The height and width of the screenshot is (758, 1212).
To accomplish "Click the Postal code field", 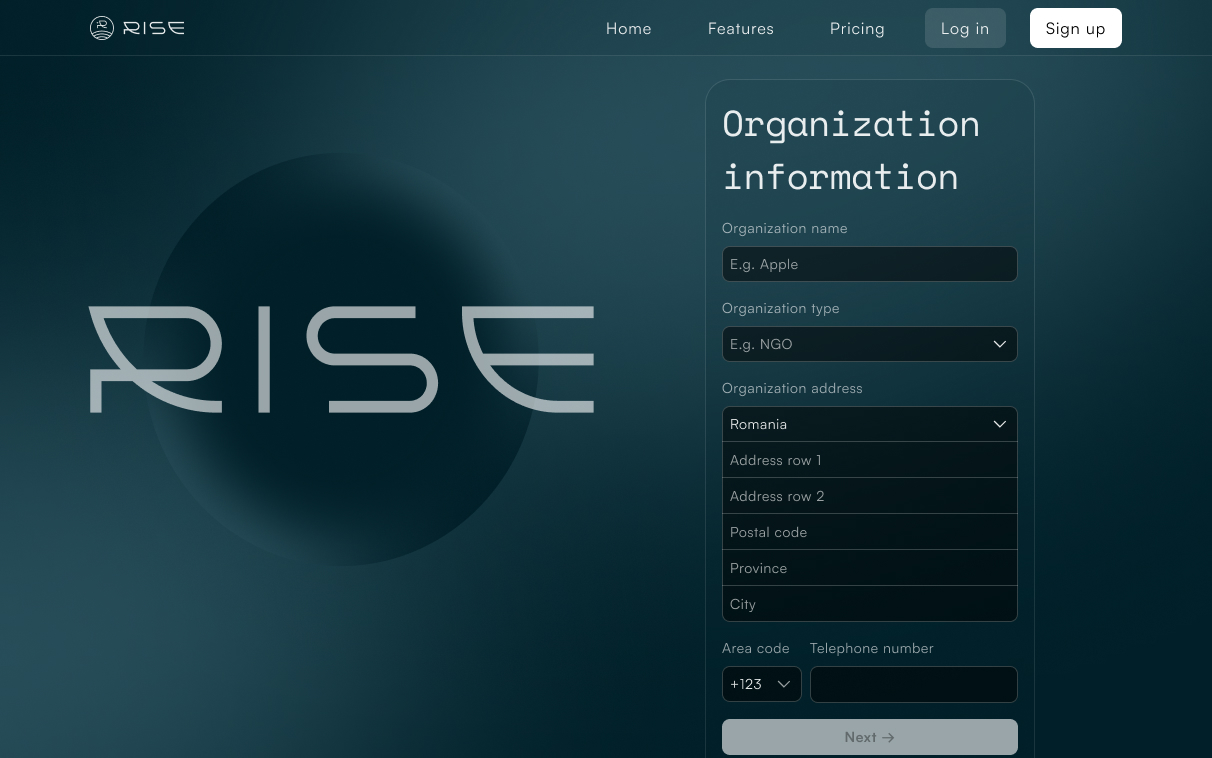I will click(x=869, y=531).
